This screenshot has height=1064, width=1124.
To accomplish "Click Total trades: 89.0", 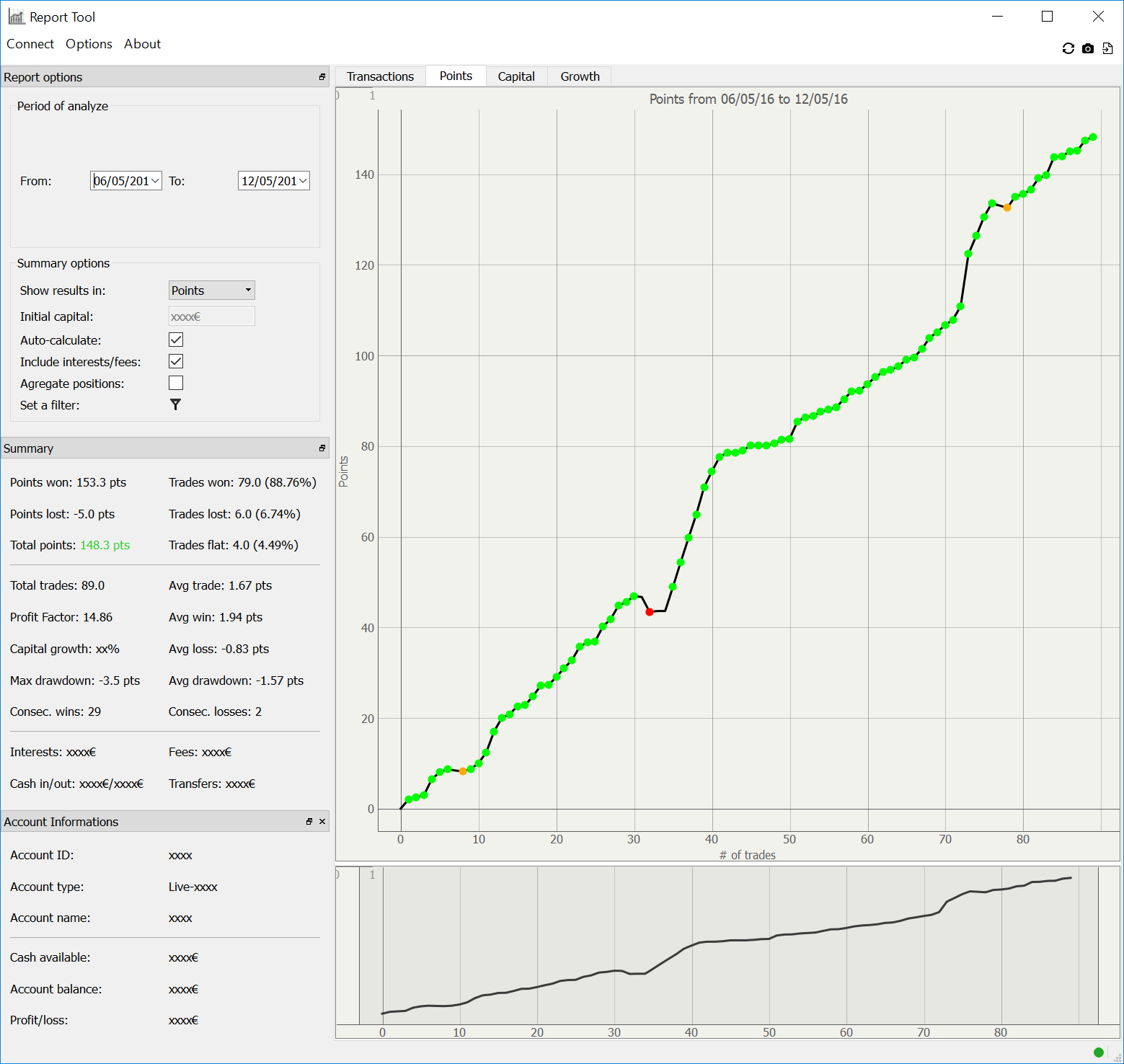I will tap(58, 585).
